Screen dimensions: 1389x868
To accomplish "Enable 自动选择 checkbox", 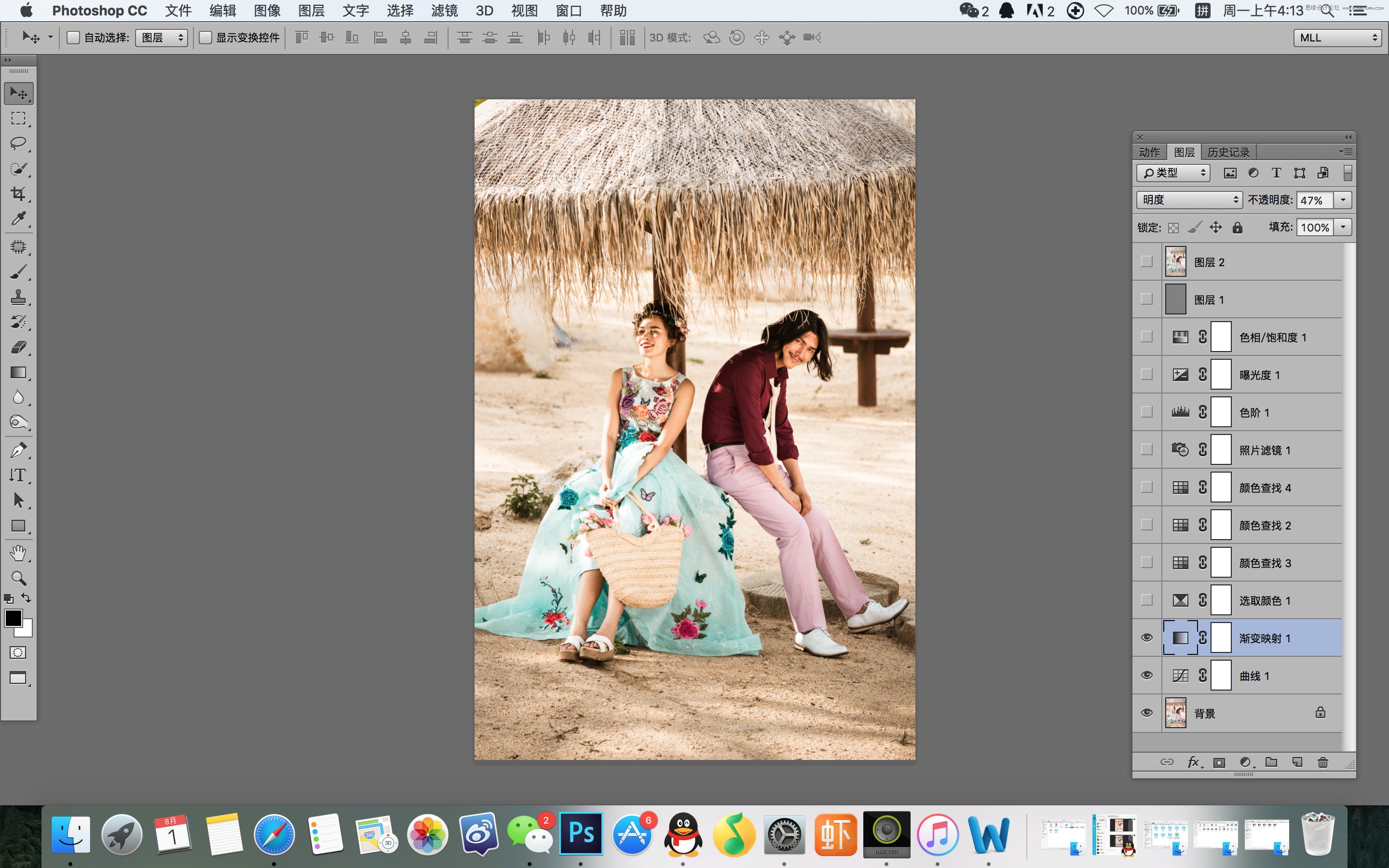I will click(73, 38).
